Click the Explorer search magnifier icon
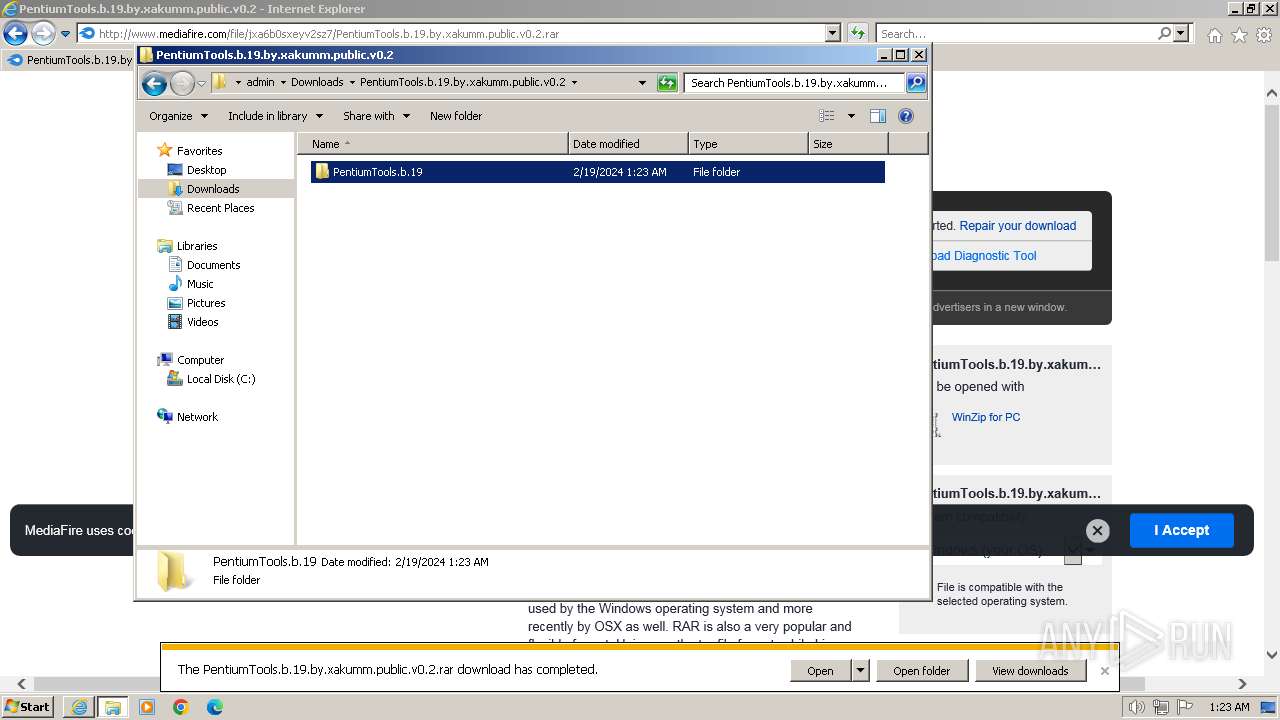 coord(915,83)
